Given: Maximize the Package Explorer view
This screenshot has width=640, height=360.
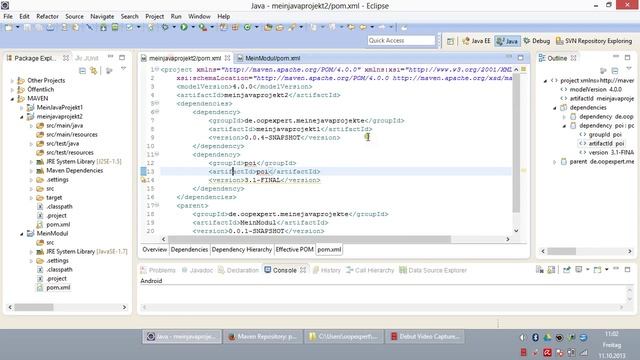Looking at the screenshot, I should click(122, 58).
